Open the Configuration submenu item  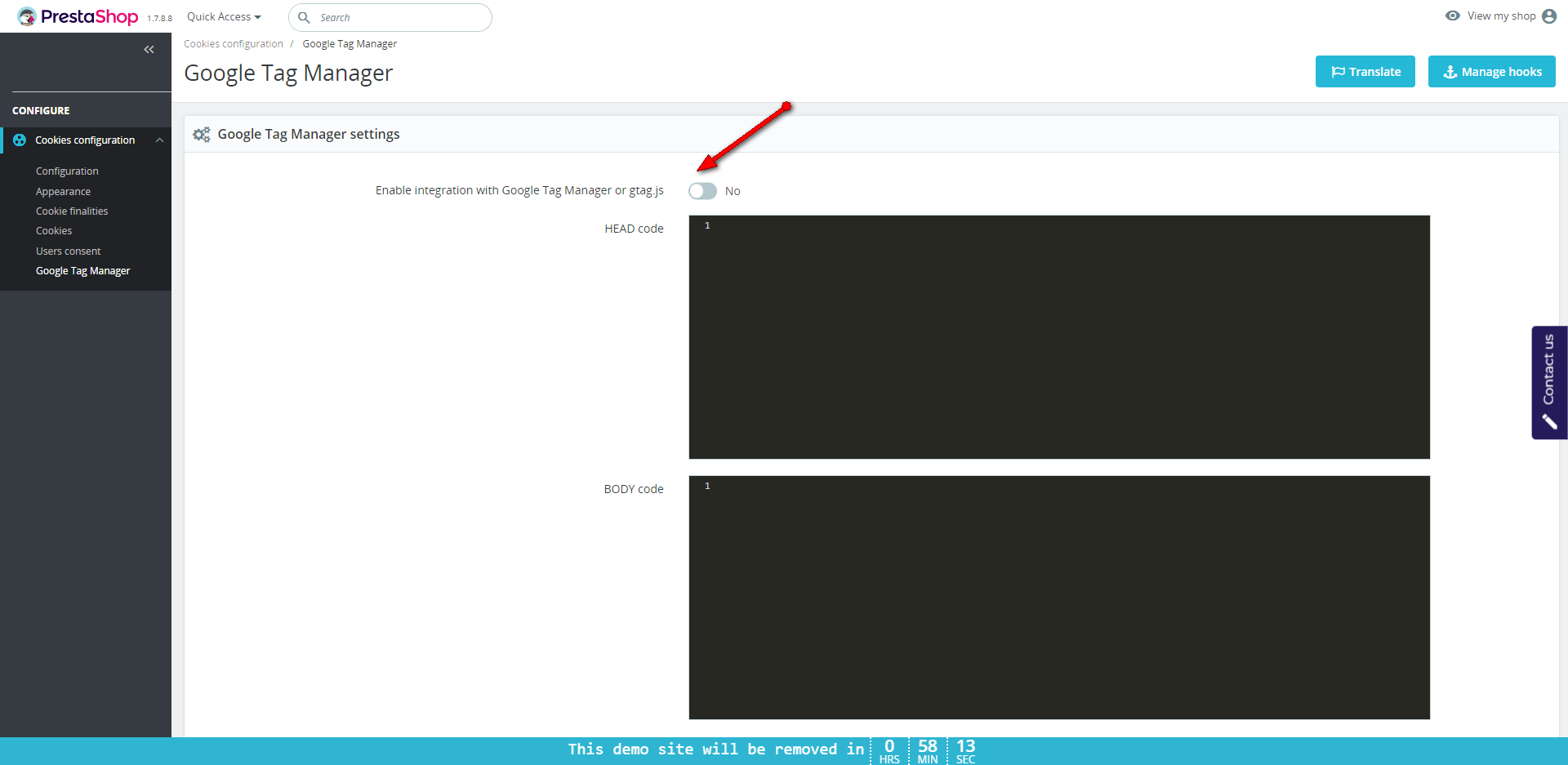pos(67,171)
